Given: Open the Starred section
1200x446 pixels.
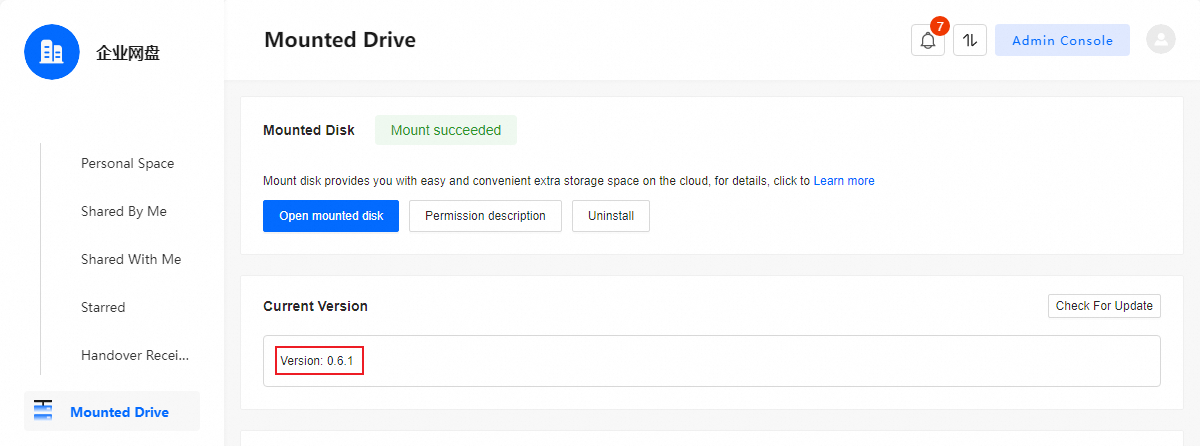Looking at the screenshot, I should click(103, 307).
